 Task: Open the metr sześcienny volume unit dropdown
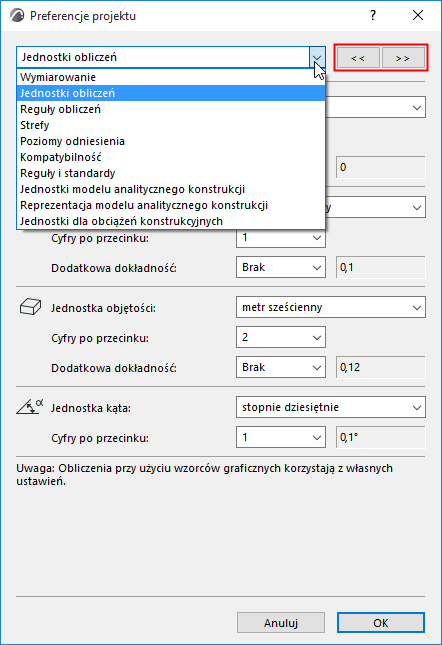331,307
